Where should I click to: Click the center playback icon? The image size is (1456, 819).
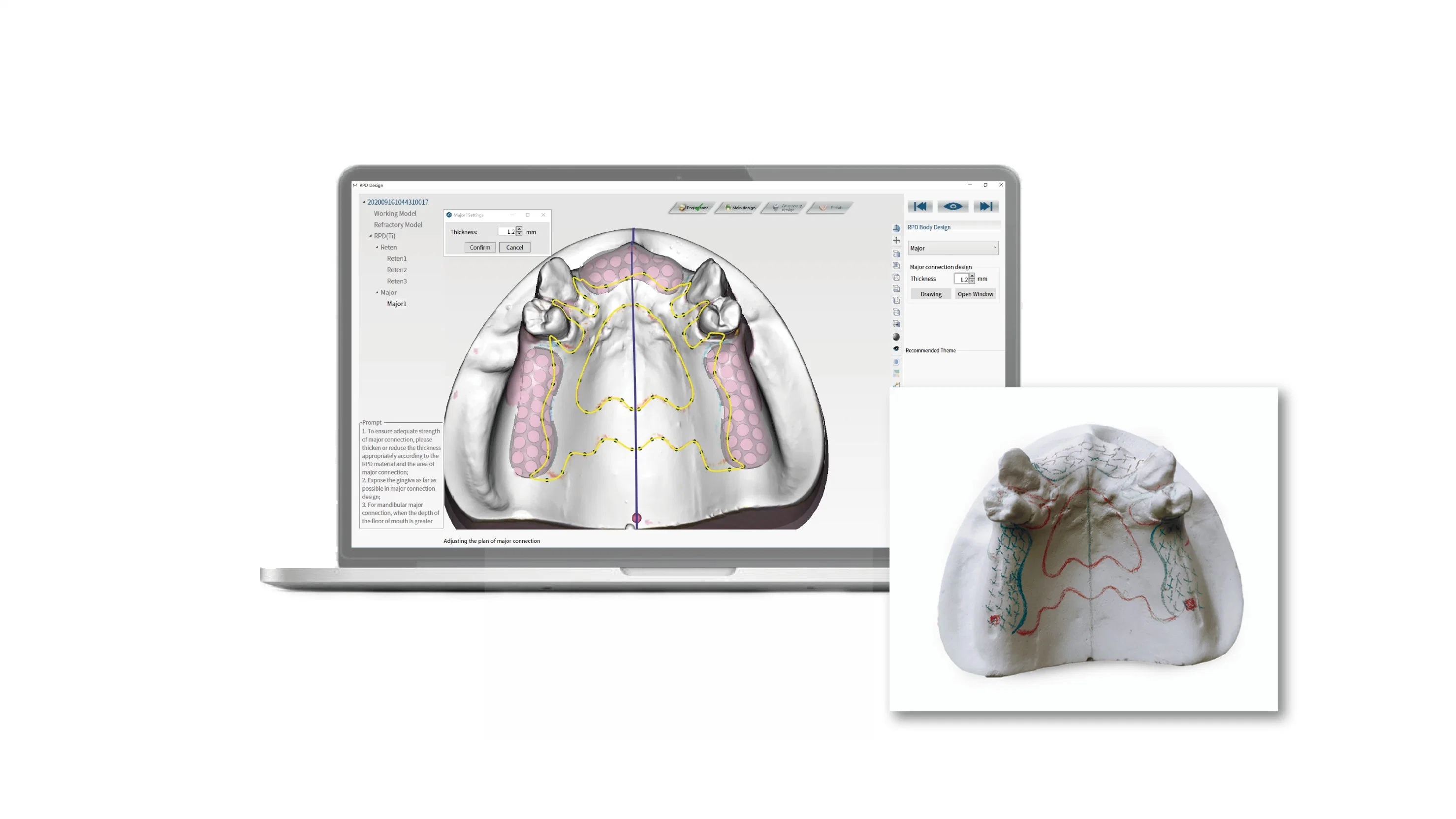click(951, 206)
